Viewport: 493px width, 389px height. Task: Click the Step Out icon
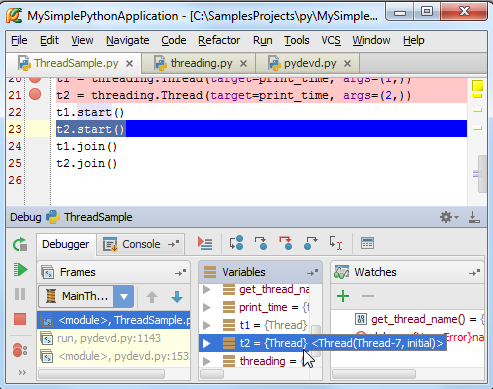tap(310, 243)
